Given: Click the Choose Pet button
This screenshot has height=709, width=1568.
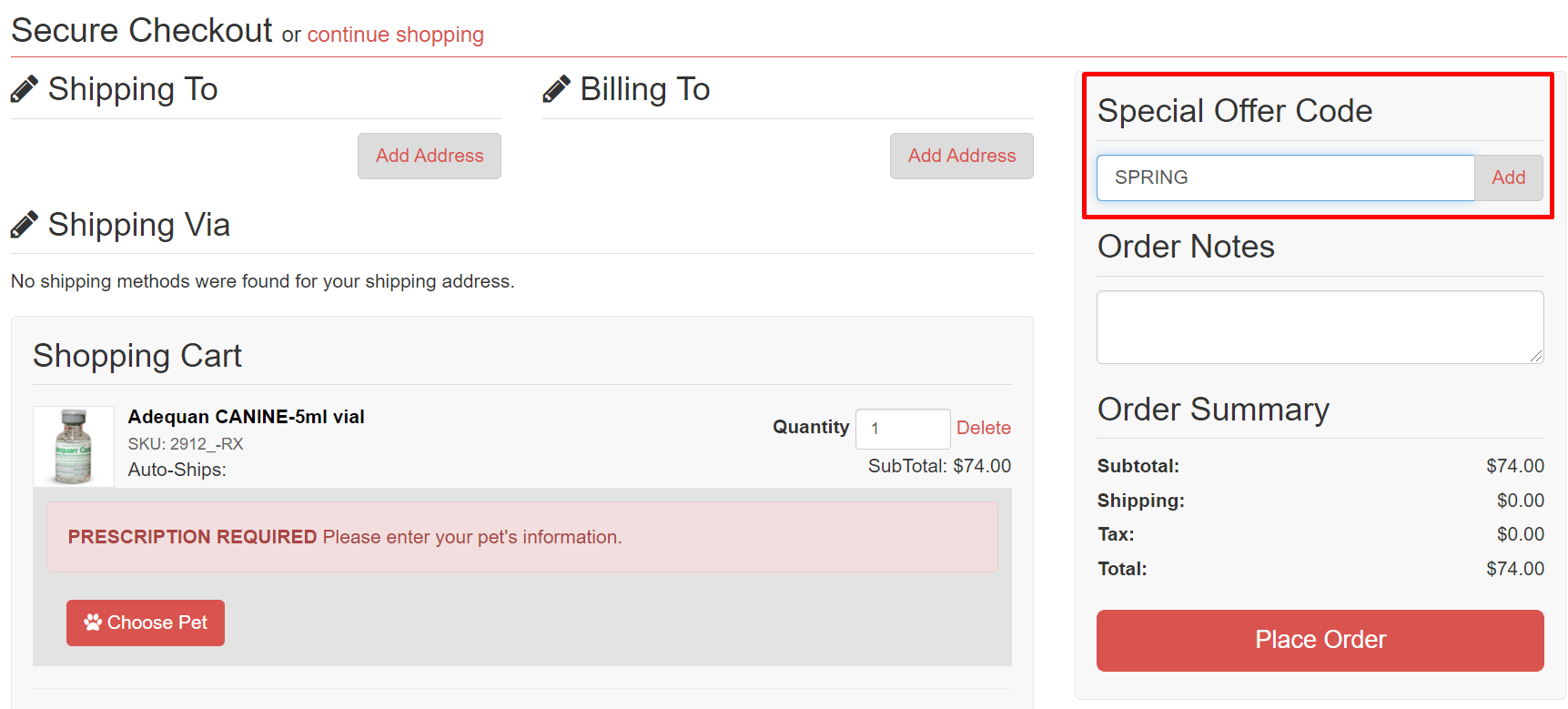Looking at the screenshot, I should tap(146, 623).
